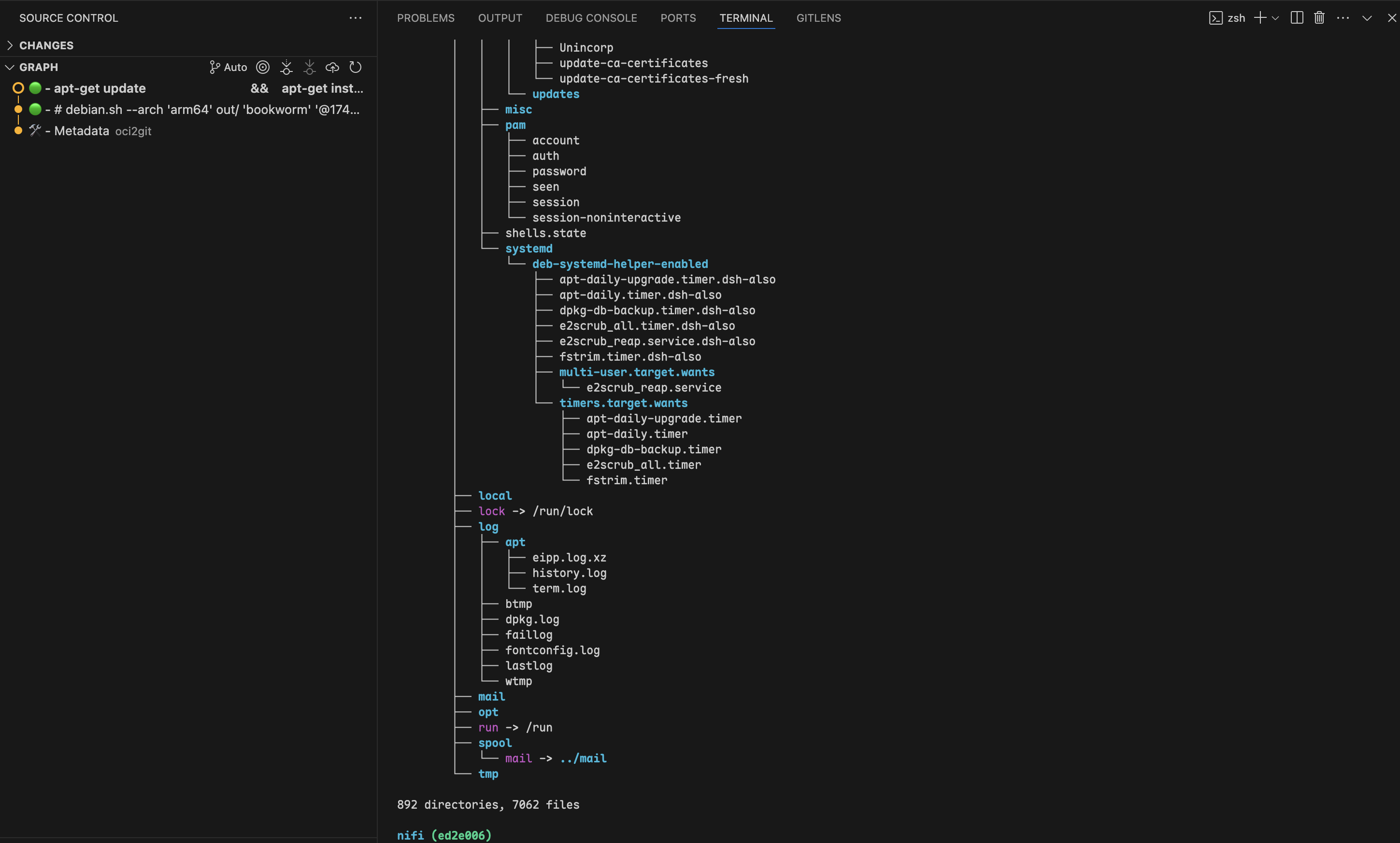The image size is (1400, 843).
Task: Click the zsh terminal shell label
Action: coord(1227,18)
